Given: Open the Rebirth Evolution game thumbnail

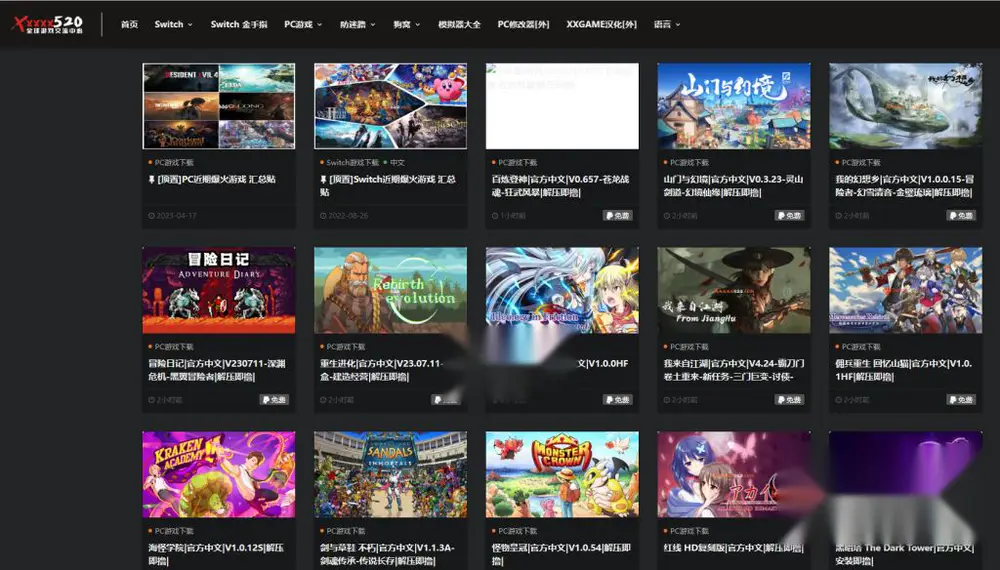Looking at the screenshot, I should click(390, 290).
